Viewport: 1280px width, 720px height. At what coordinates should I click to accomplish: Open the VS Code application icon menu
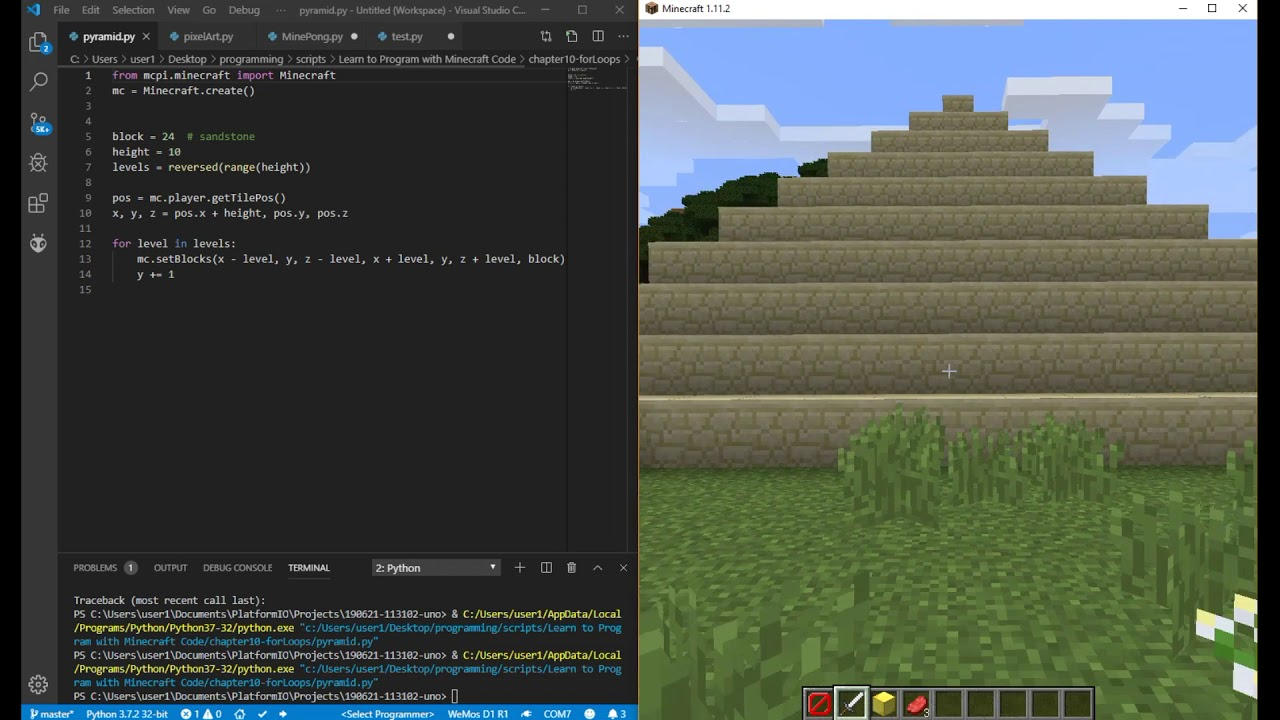coord(33,10)
